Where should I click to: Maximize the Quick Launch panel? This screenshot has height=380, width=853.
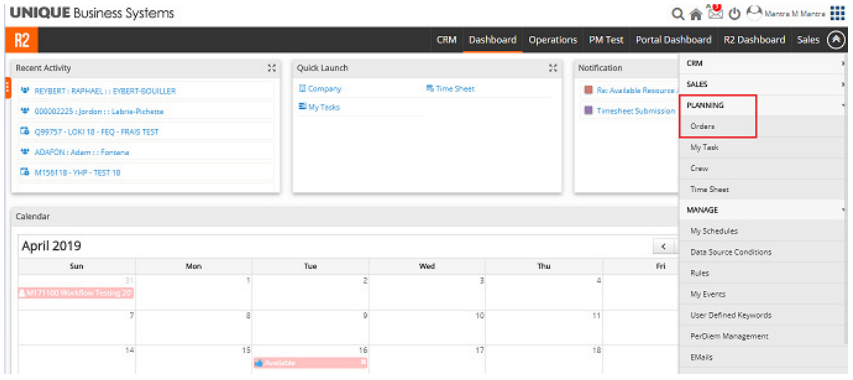pyautogui.click(x=553, y=68)
